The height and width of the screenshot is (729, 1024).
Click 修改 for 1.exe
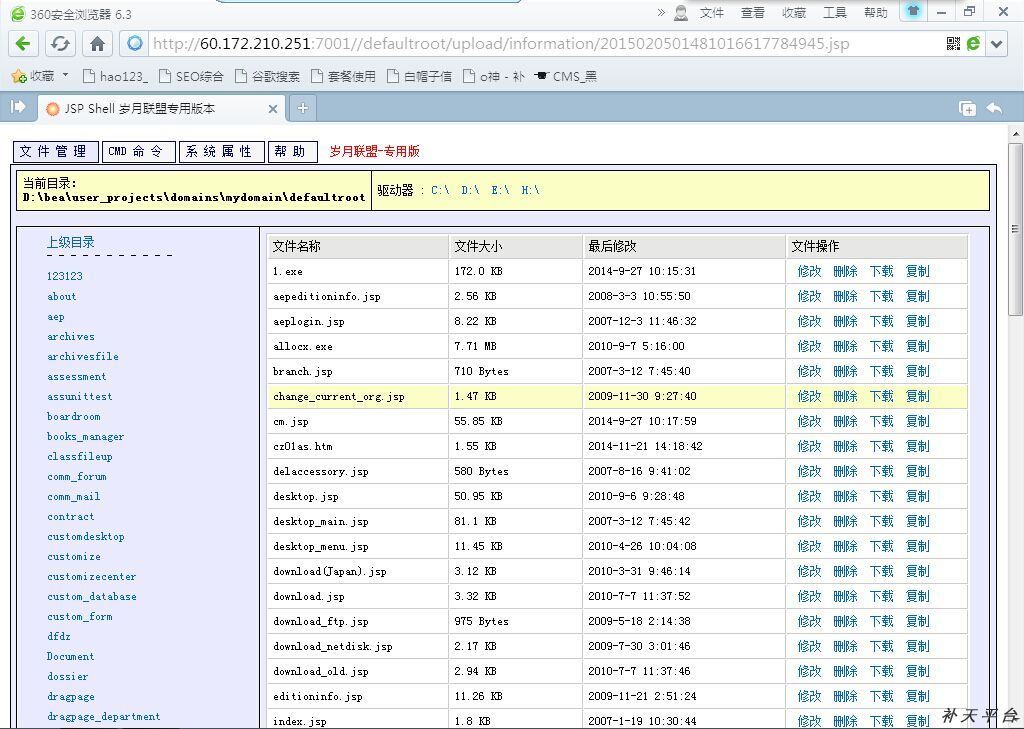(x=809, y=271)
